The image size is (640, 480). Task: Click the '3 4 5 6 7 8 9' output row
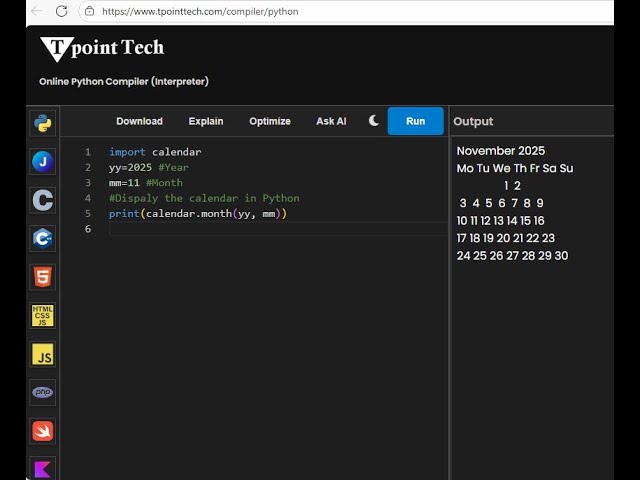click(501, 203)
